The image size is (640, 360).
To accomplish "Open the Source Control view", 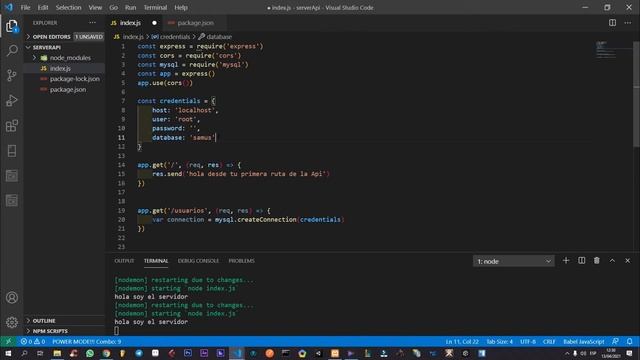I will [12, 76].
